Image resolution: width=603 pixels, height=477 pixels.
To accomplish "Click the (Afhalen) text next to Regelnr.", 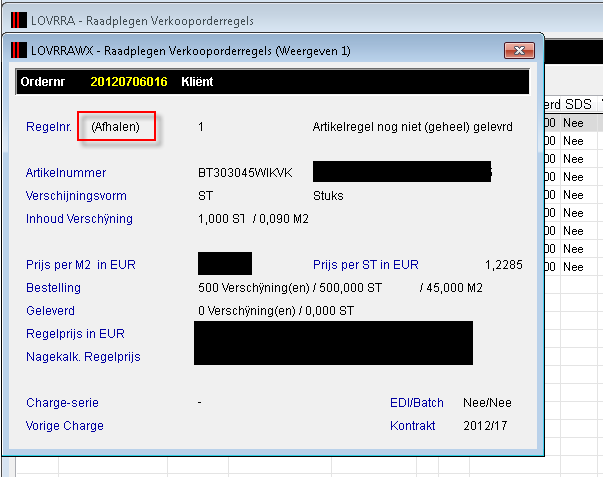I will tap(115, 127).
